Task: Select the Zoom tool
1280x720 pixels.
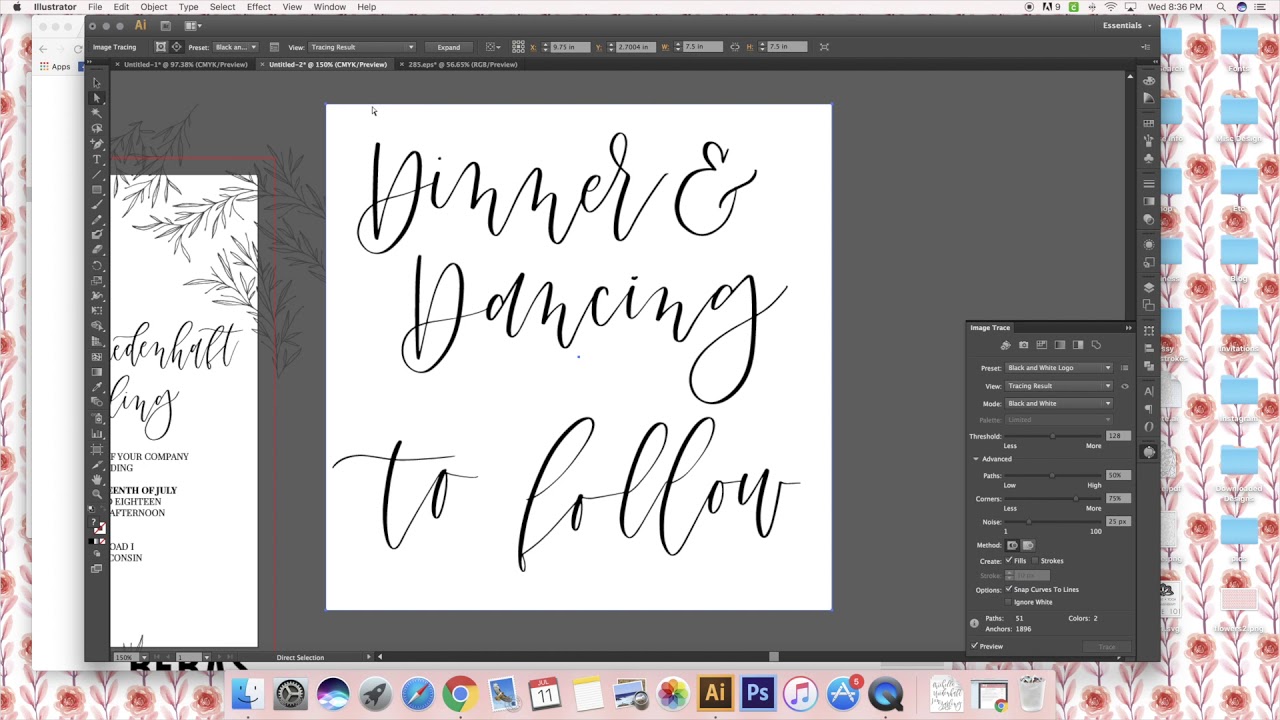Action: (97, 494)
